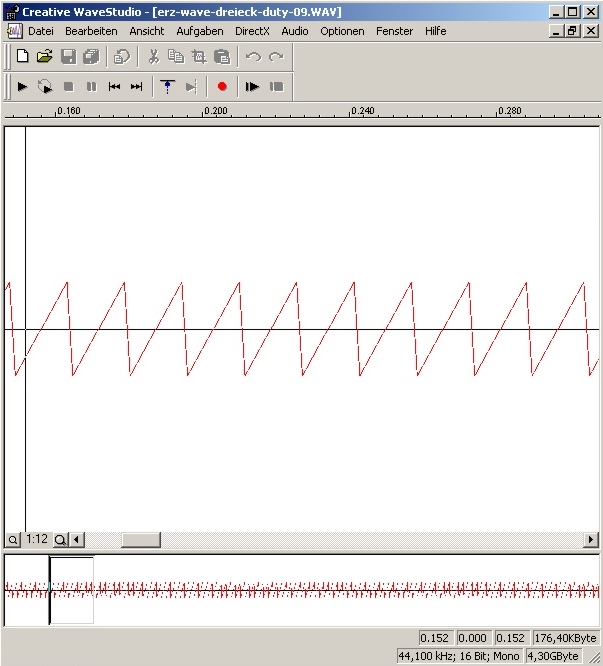This screenshot has height=666, width=603.
Task: Click the 176,40KByte file size field
Action: 565,638
